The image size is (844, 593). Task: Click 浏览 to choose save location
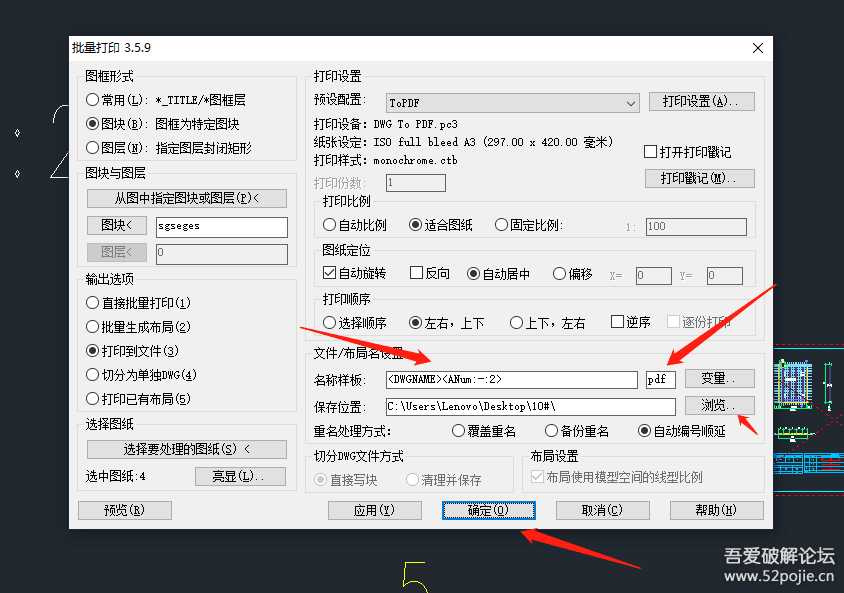pyautogui.click(x=720, y=405)
